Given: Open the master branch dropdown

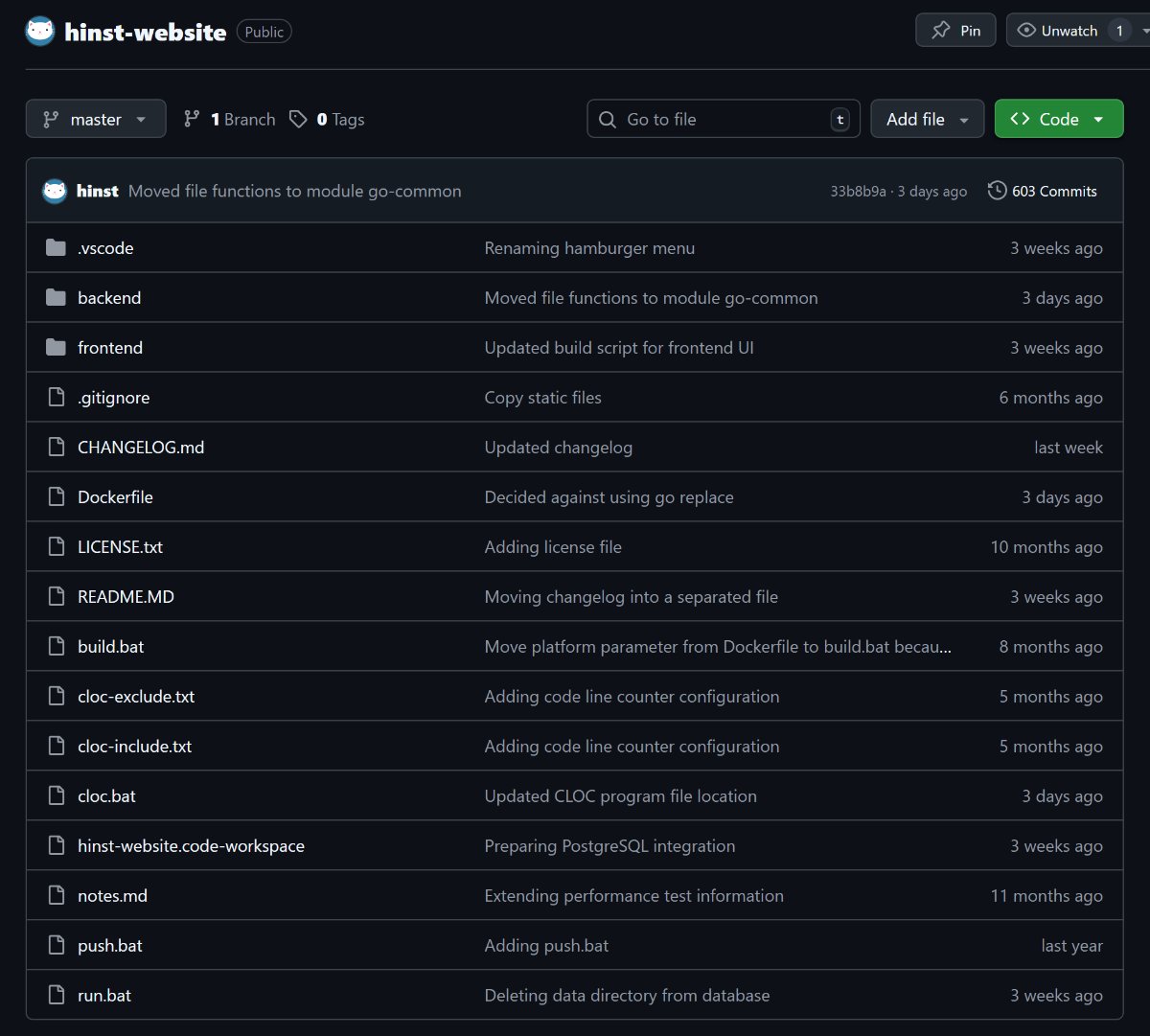Looking at the screenshot, I should tap(95, 119).
